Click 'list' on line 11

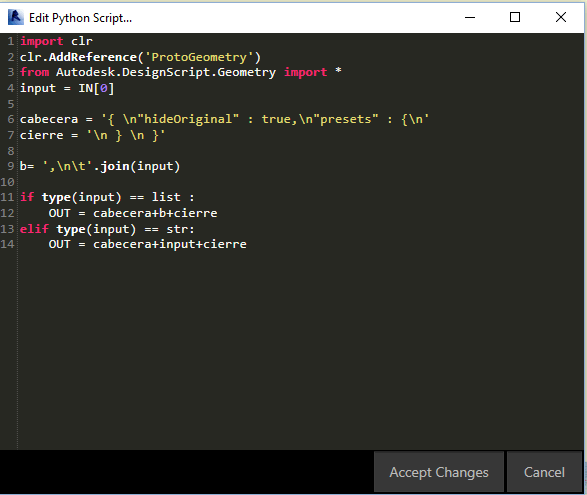pos(166,197)
